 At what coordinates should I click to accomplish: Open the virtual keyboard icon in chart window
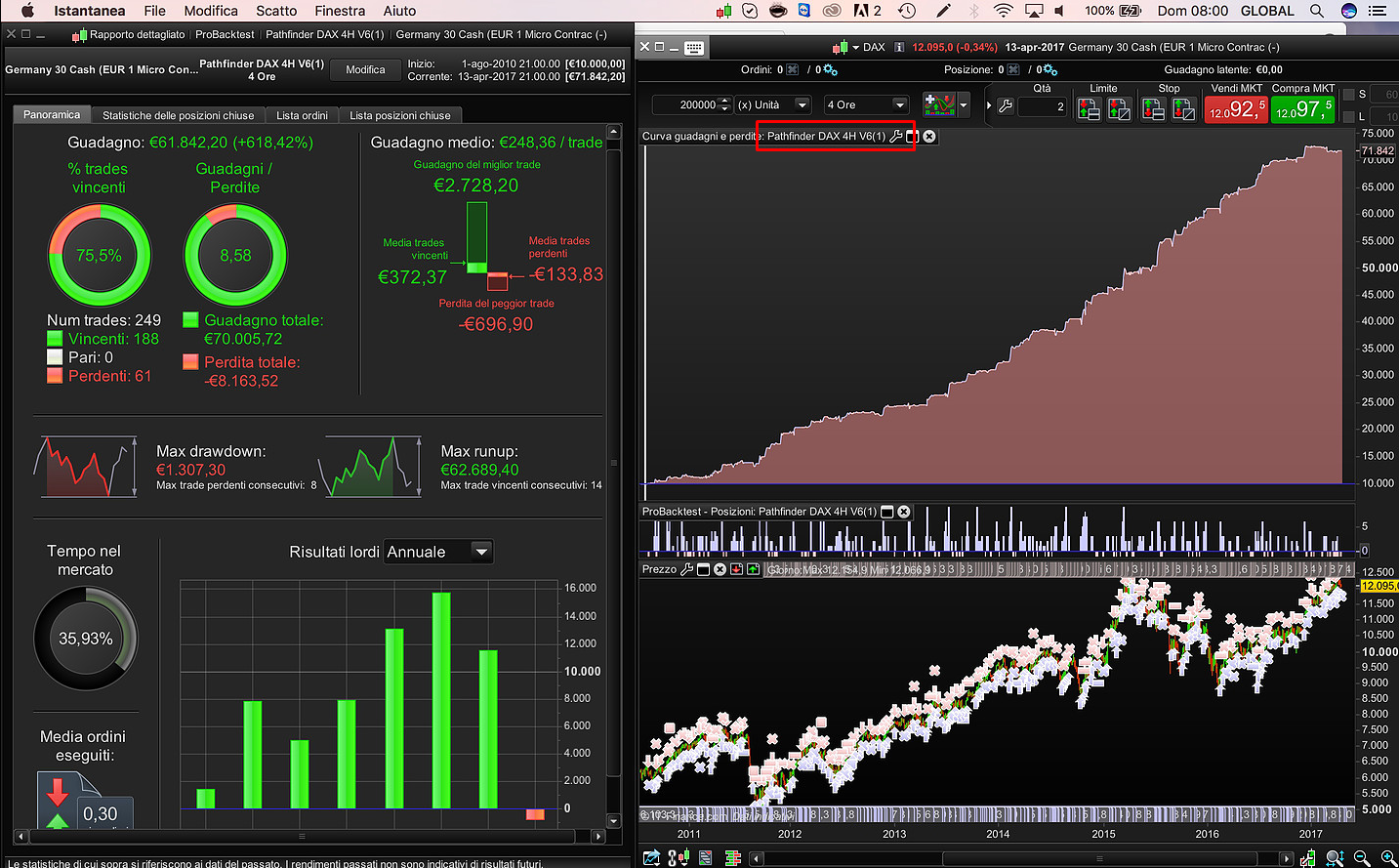point(694,47)
